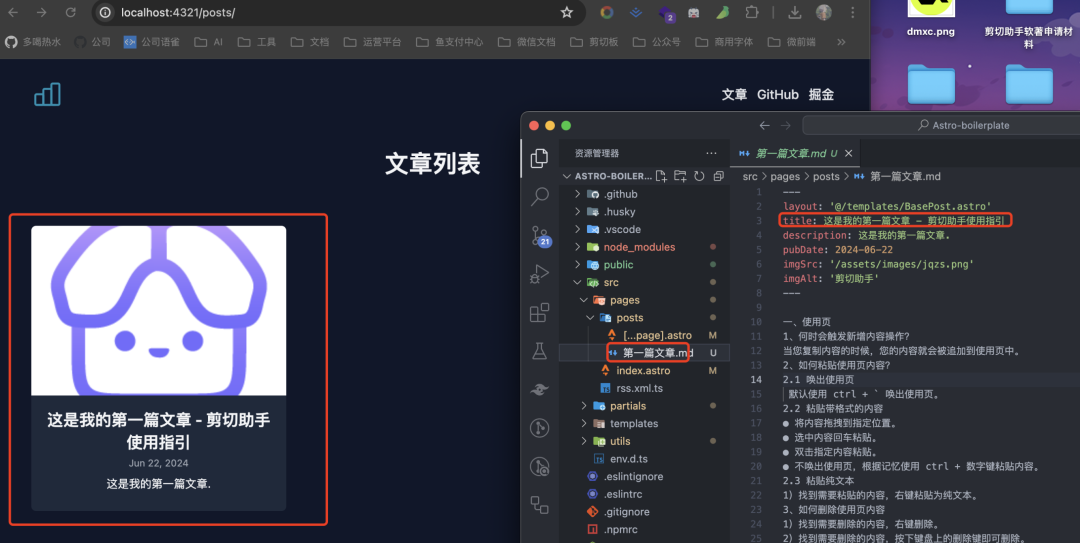Click the browser address bar
This screenshot has height=543, width=1080.
click(330, 13)
